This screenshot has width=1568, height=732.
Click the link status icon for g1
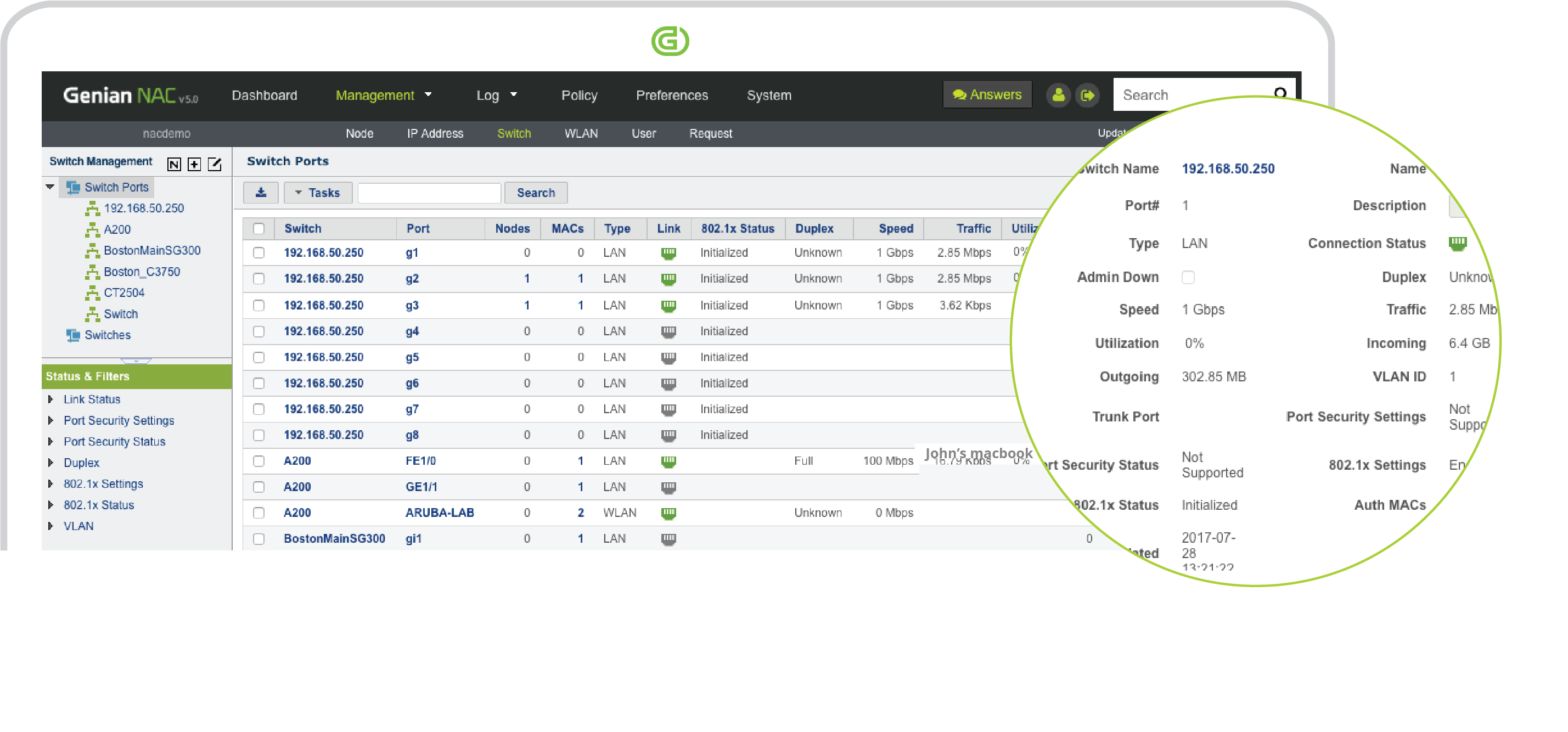tap(668, 252)
